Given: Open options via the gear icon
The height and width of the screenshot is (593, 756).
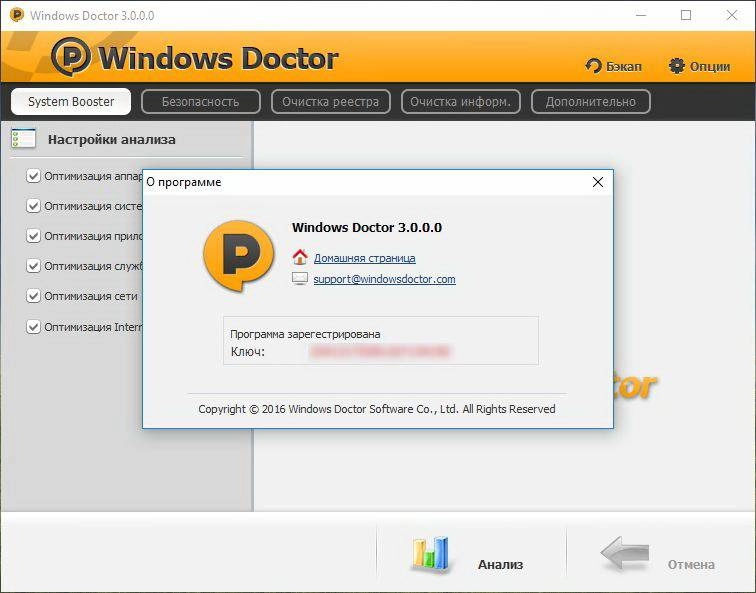Looking at the screenshot, I should pos(676,66).
